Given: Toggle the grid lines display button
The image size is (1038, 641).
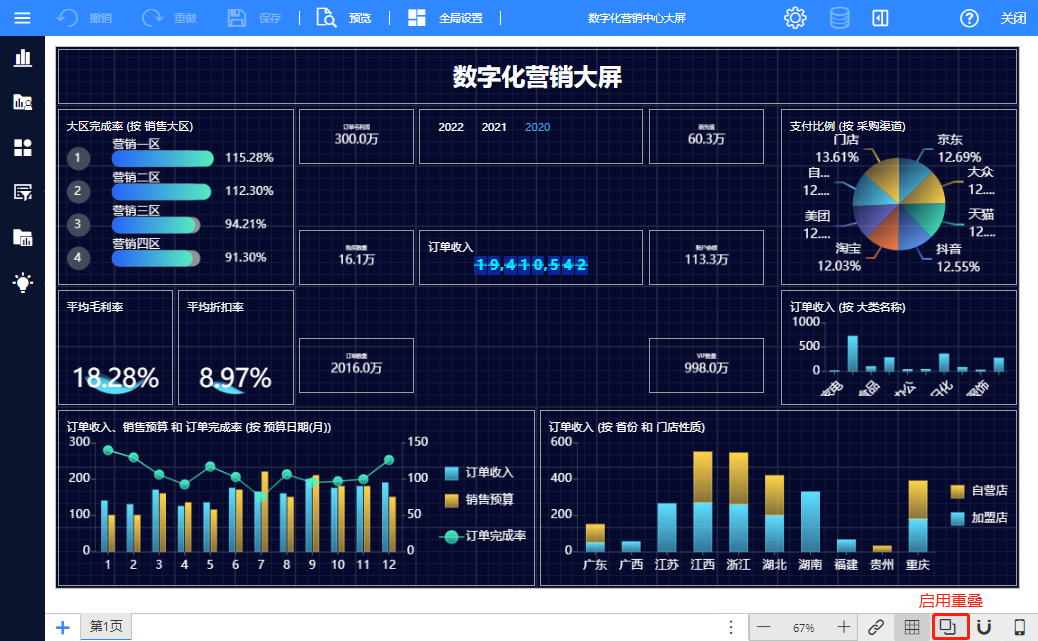Looking at the screenshot, I should pyautogui.click(x=912, y=627).
